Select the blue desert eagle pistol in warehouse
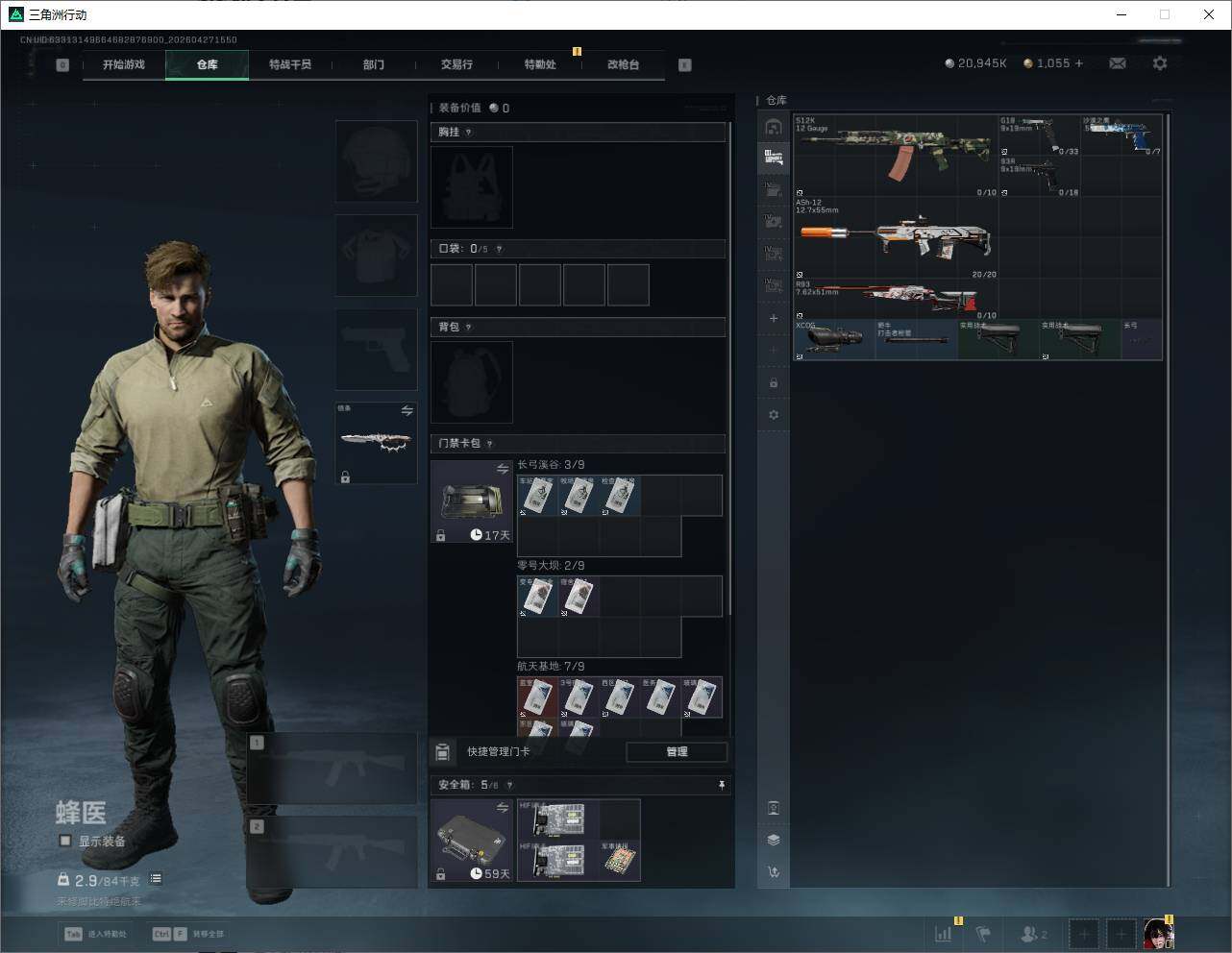Screen dimensions: 1232x953 pyautogui.click(x=1121, y=136)
